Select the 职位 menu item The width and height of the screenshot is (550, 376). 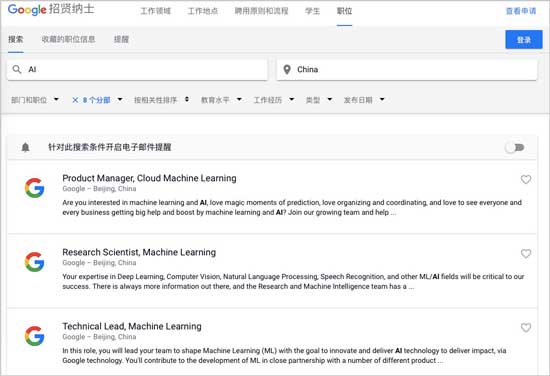[x=344, y=11]
